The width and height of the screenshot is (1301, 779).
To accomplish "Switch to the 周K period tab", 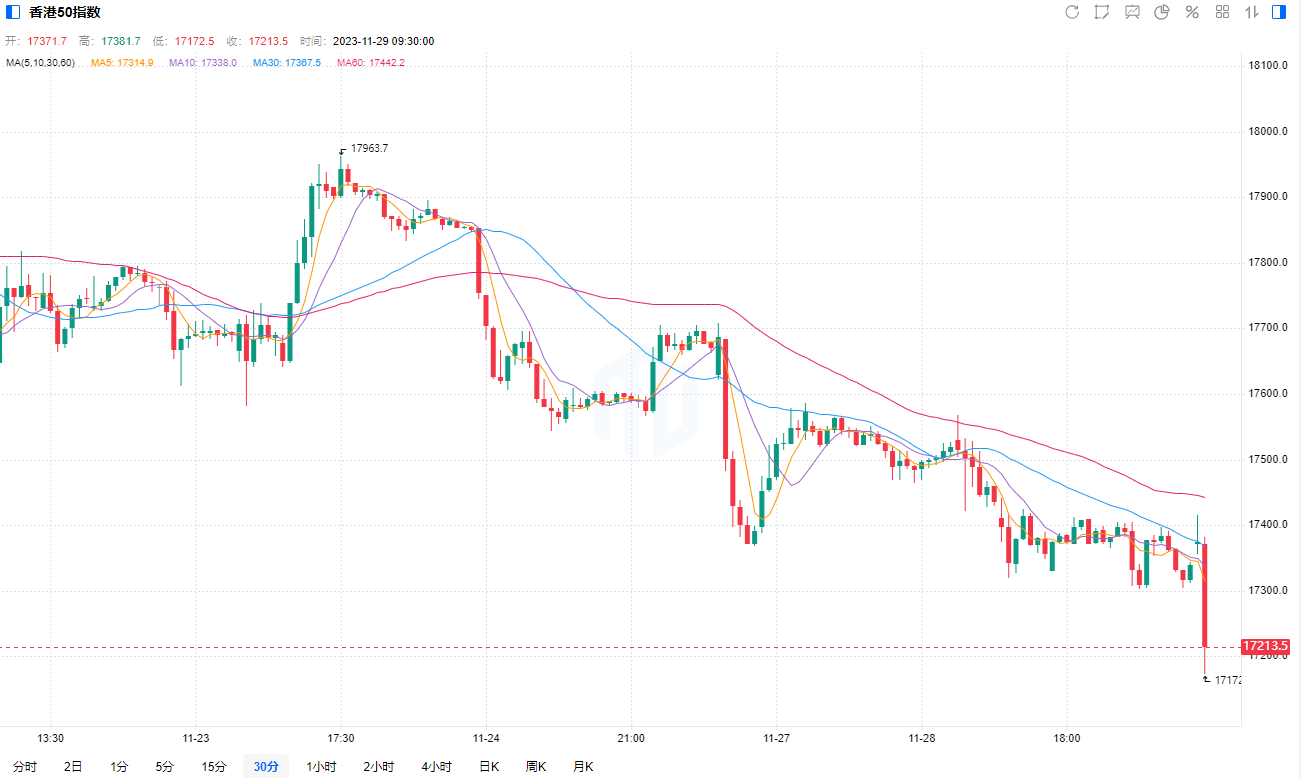I will tap(536, 767).
